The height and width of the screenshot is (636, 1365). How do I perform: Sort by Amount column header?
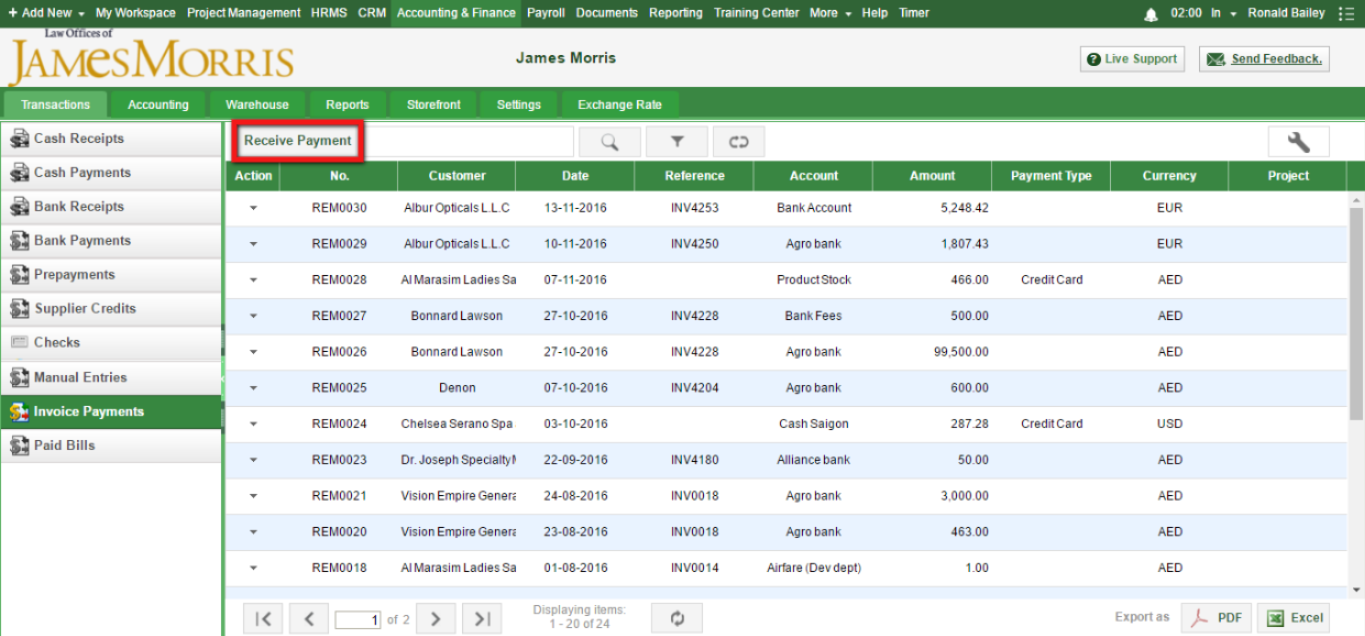pos(932,176)
